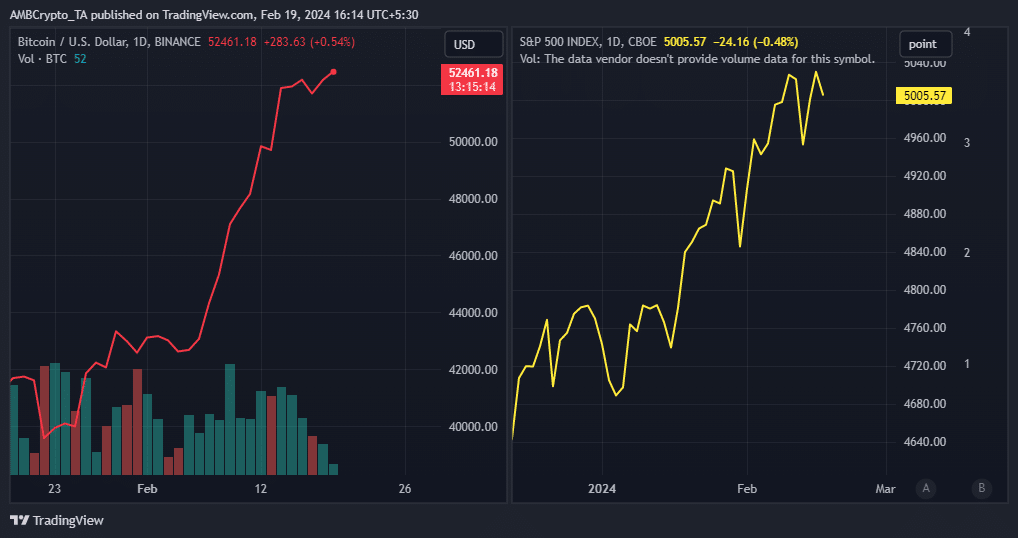
Task: Click the 50000.00 price axis label
Action: click(473, 141)
